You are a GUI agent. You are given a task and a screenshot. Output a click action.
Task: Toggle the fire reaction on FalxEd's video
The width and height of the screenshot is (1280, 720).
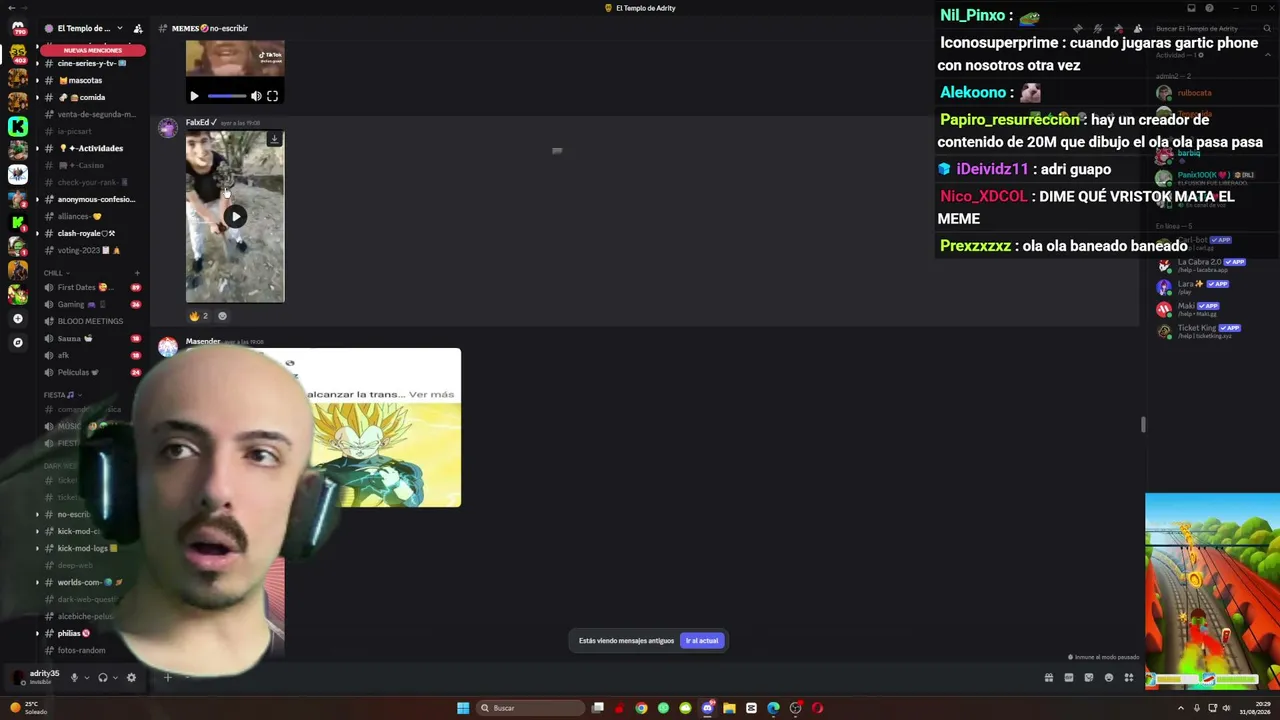199,316
